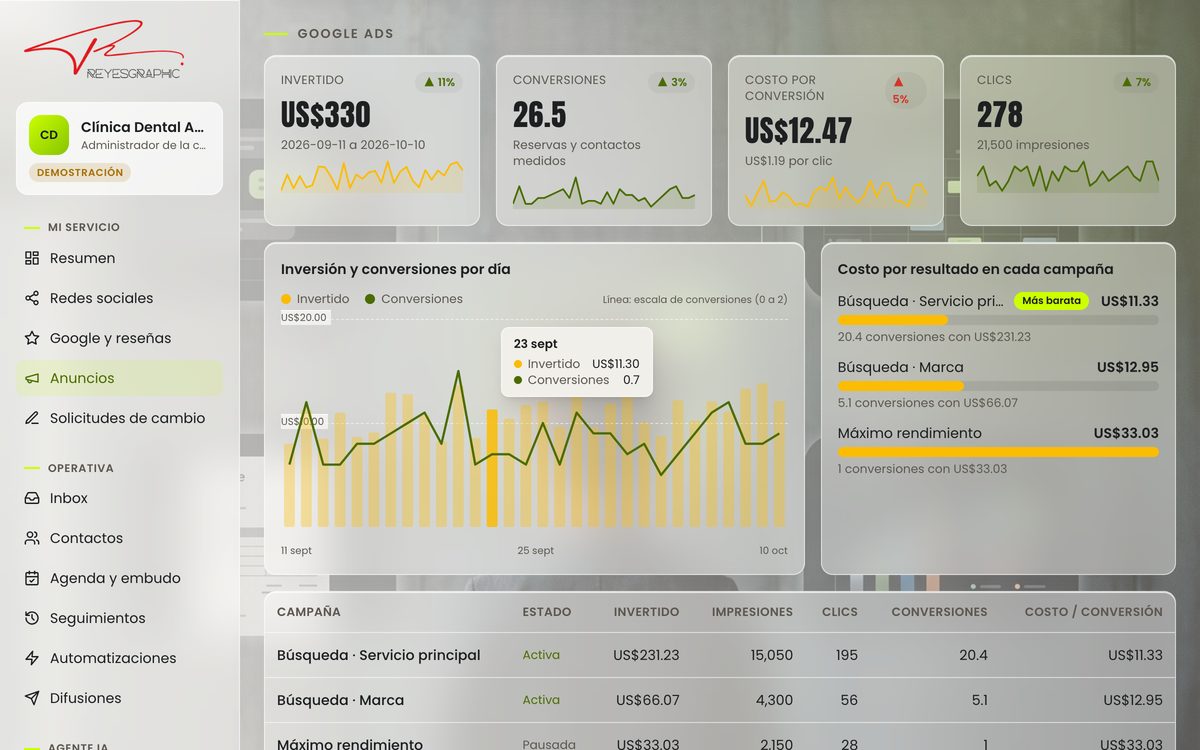The image size is (1200, 750).
Task: Click the US$12.47 cost value
Action: (x=798, y=131)
